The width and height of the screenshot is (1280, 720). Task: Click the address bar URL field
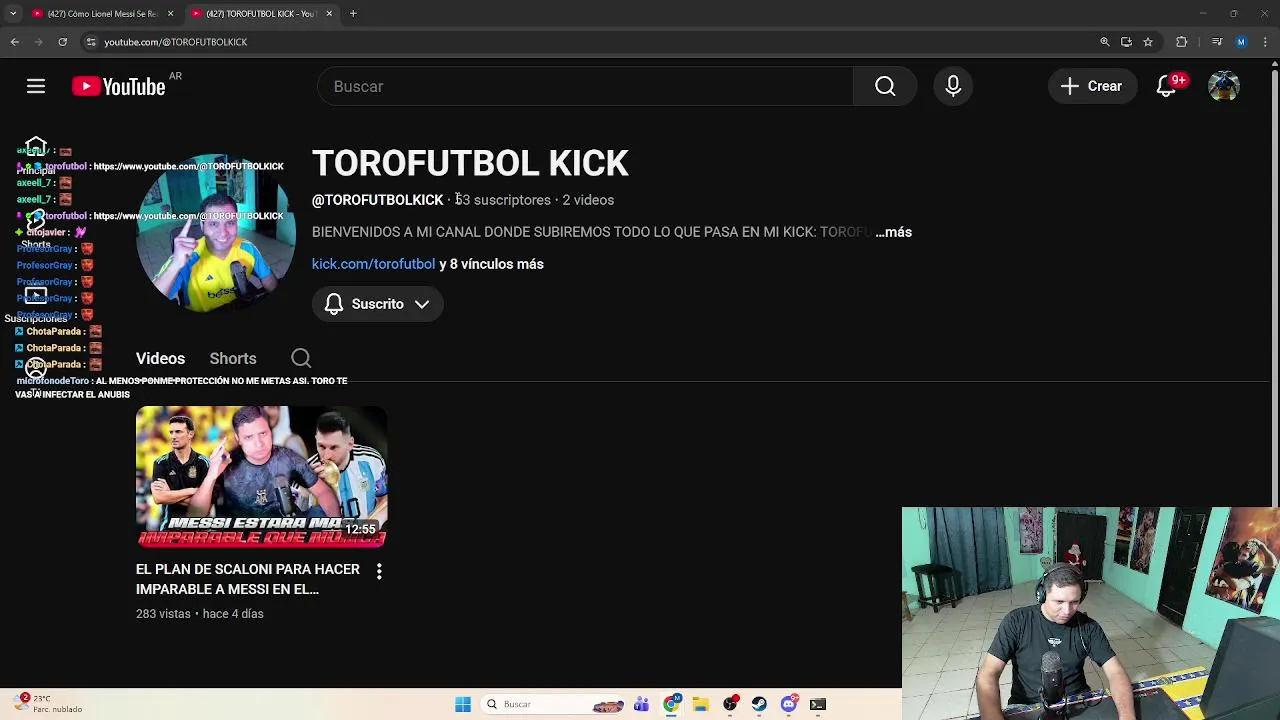[590, 42]
